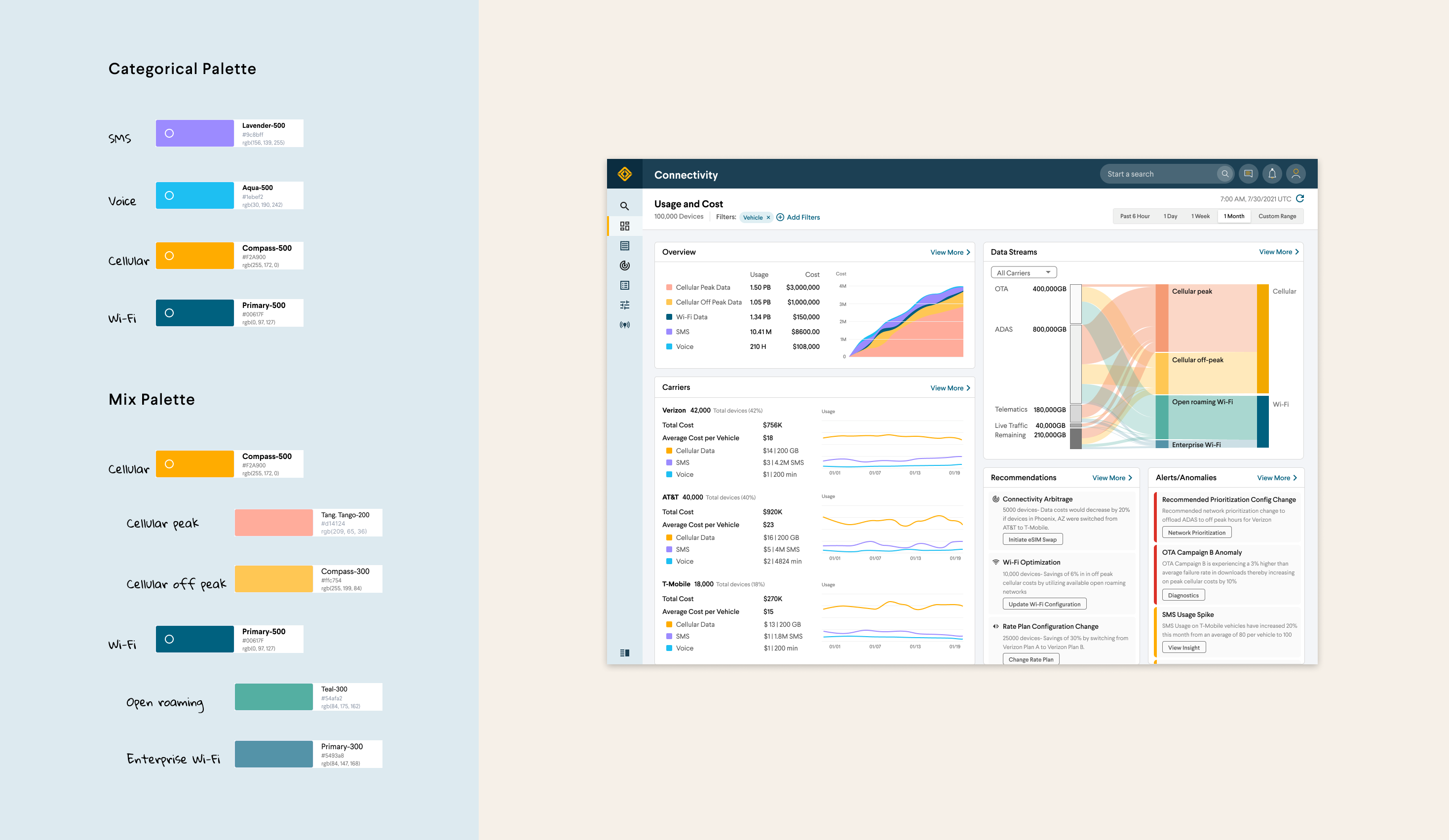Click the notification bell icon

(x=1272, y=174)
